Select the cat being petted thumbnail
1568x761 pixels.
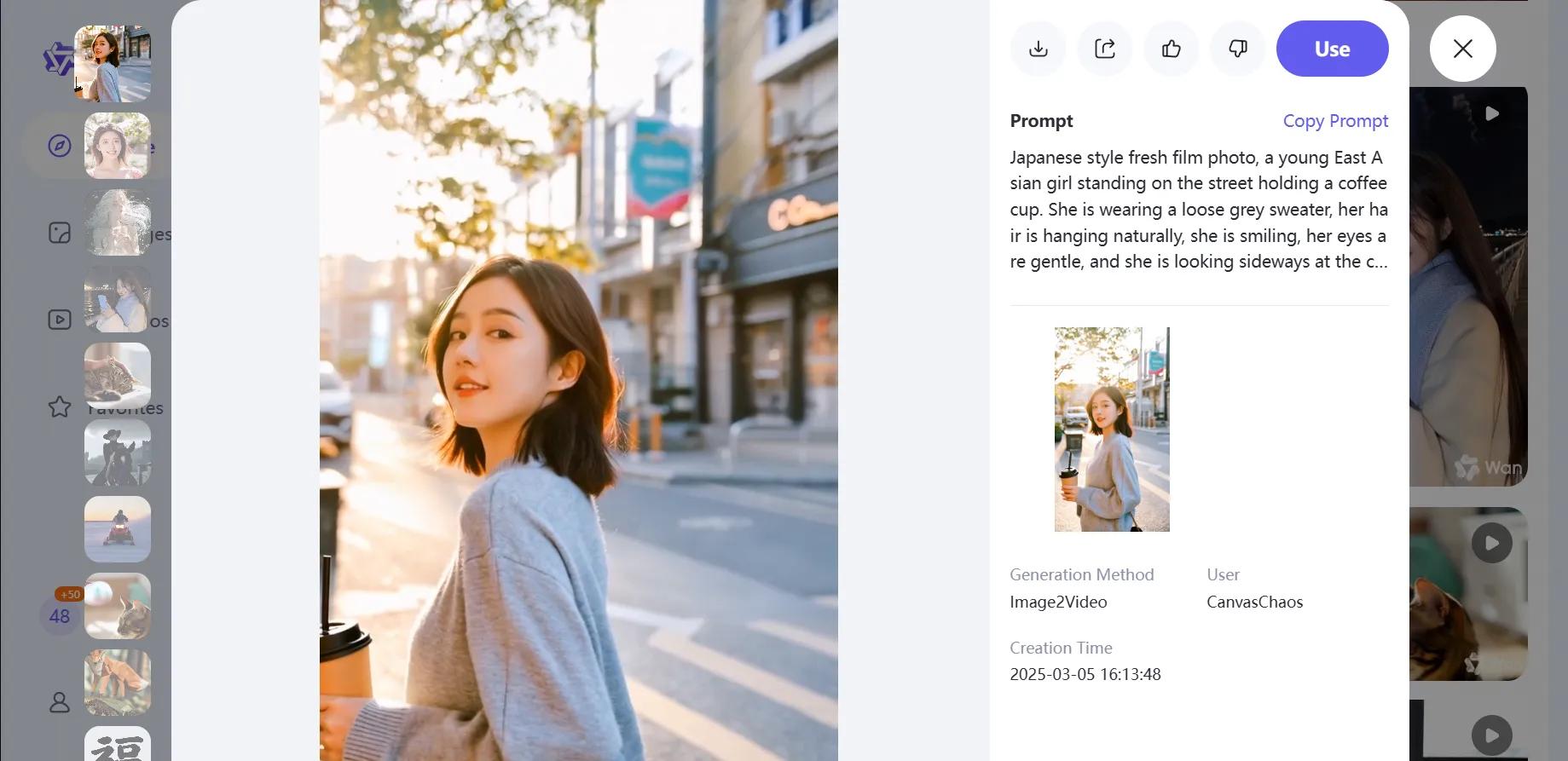(x=118, y=376)
